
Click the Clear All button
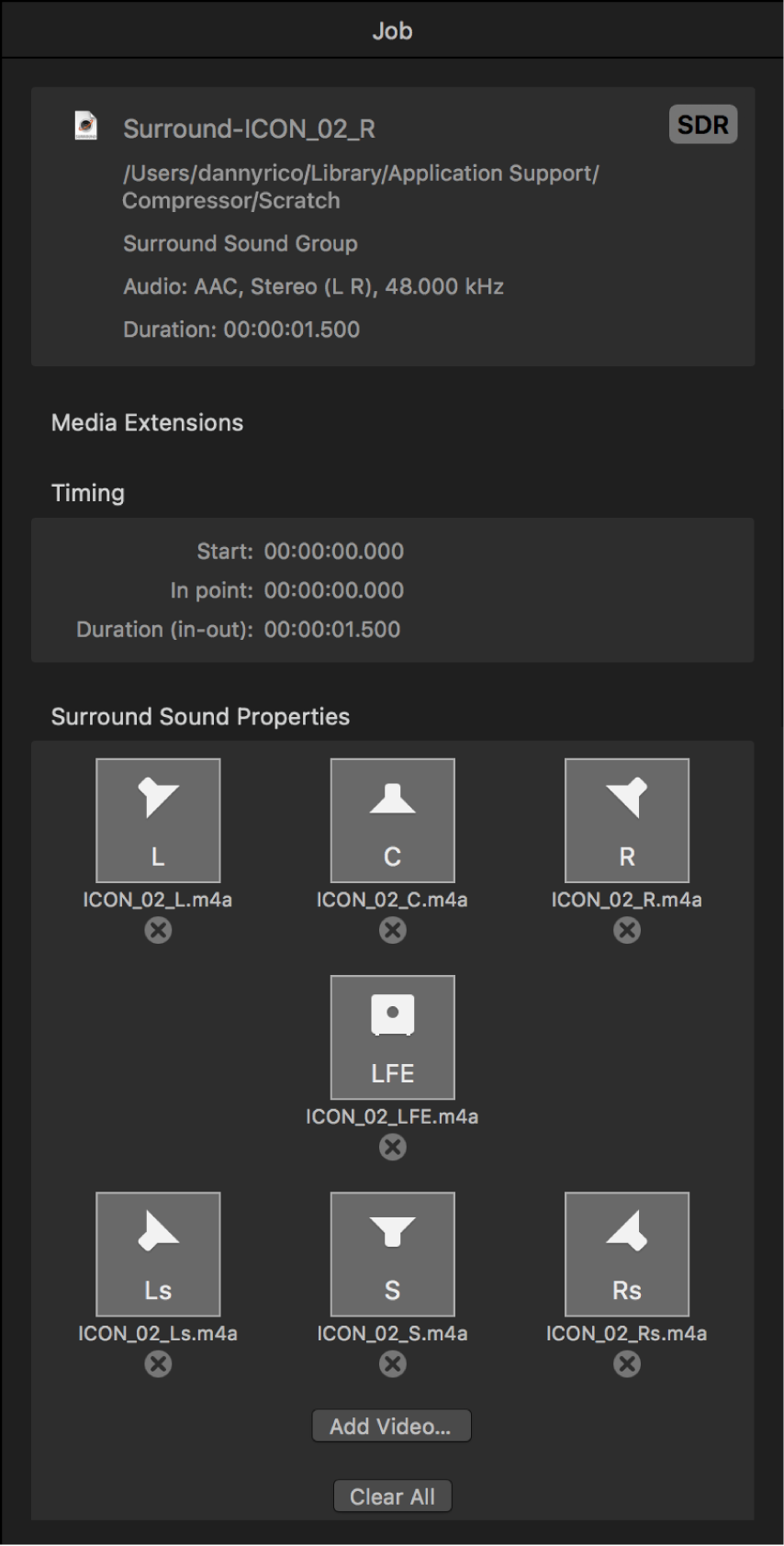pos(392,1496)
